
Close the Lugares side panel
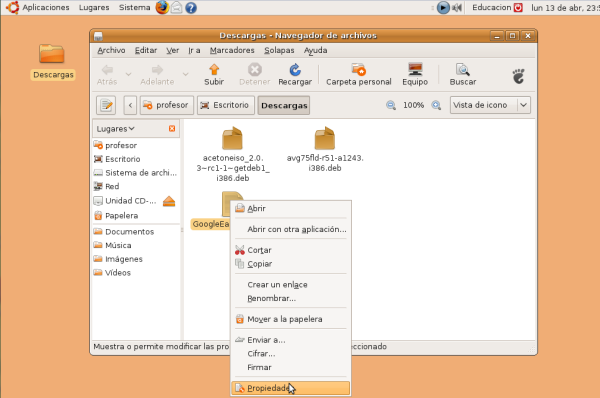[172, 129]
